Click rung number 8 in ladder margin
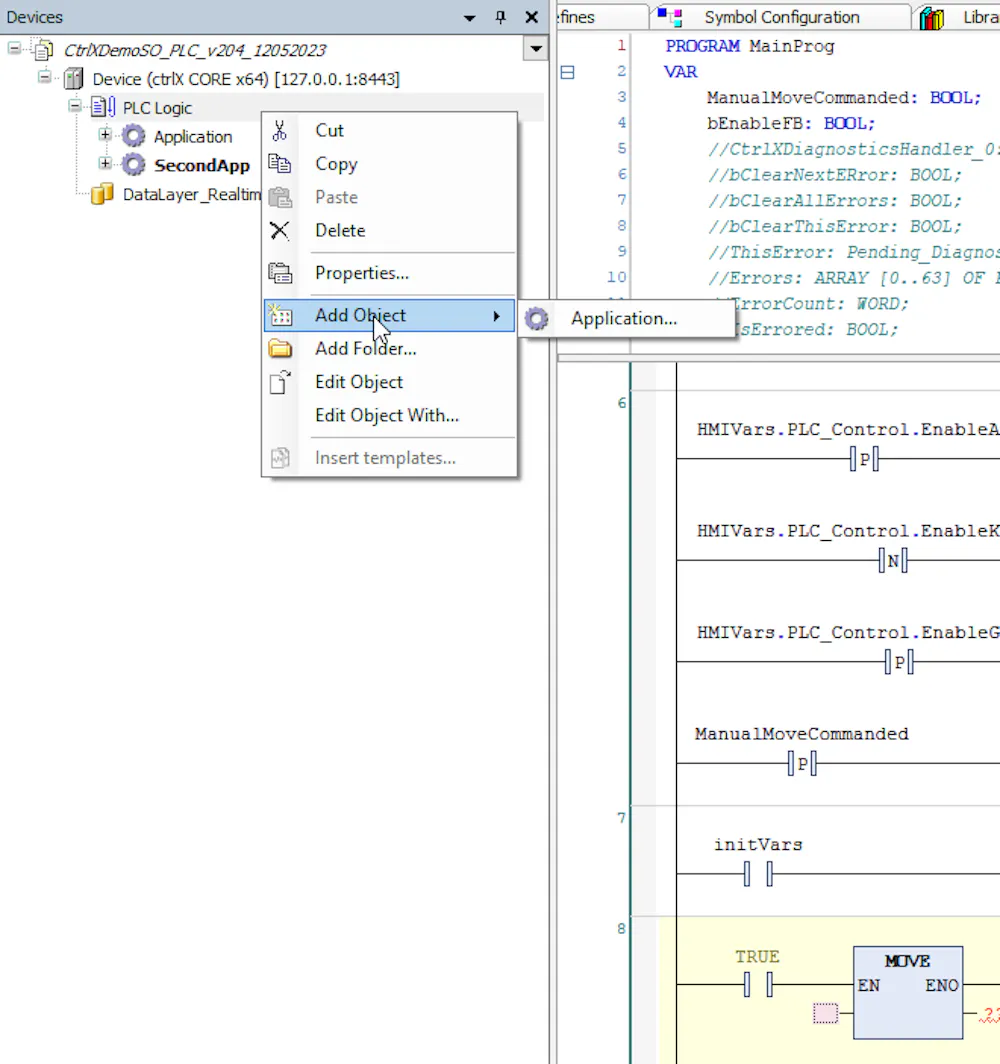The height and width of the screenshot is (1064, 1000). [621, 928]
